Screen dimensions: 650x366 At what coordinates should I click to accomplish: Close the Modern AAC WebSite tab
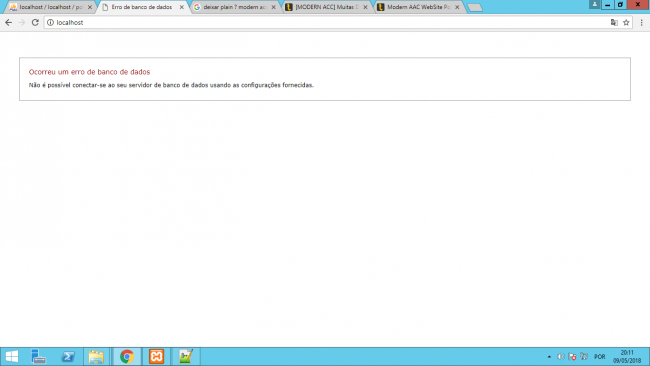[457, 7]
